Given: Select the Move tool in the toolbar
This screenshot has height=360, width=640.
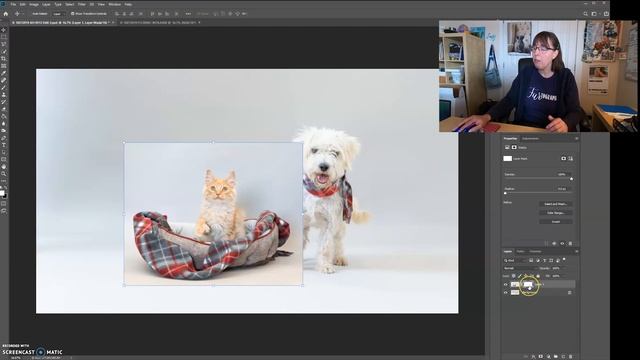Looking at the screenshot, I should coord(4,30).
